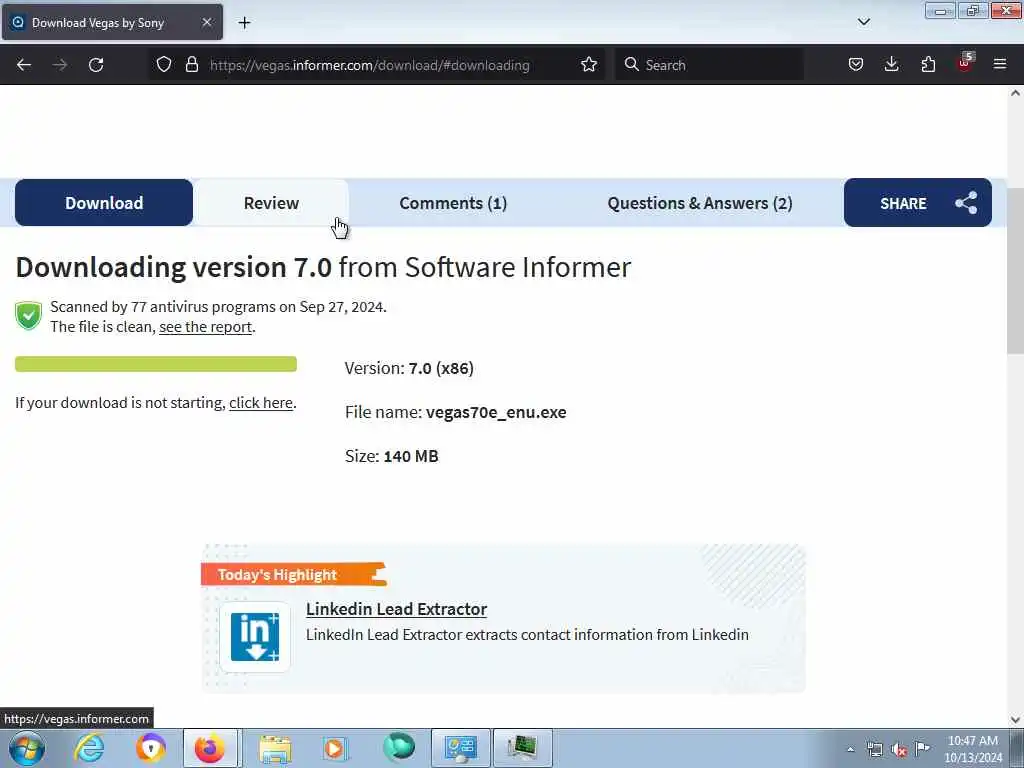1024x768 pixels.
Task: Open the Pocket save icon
Action: 856,65
